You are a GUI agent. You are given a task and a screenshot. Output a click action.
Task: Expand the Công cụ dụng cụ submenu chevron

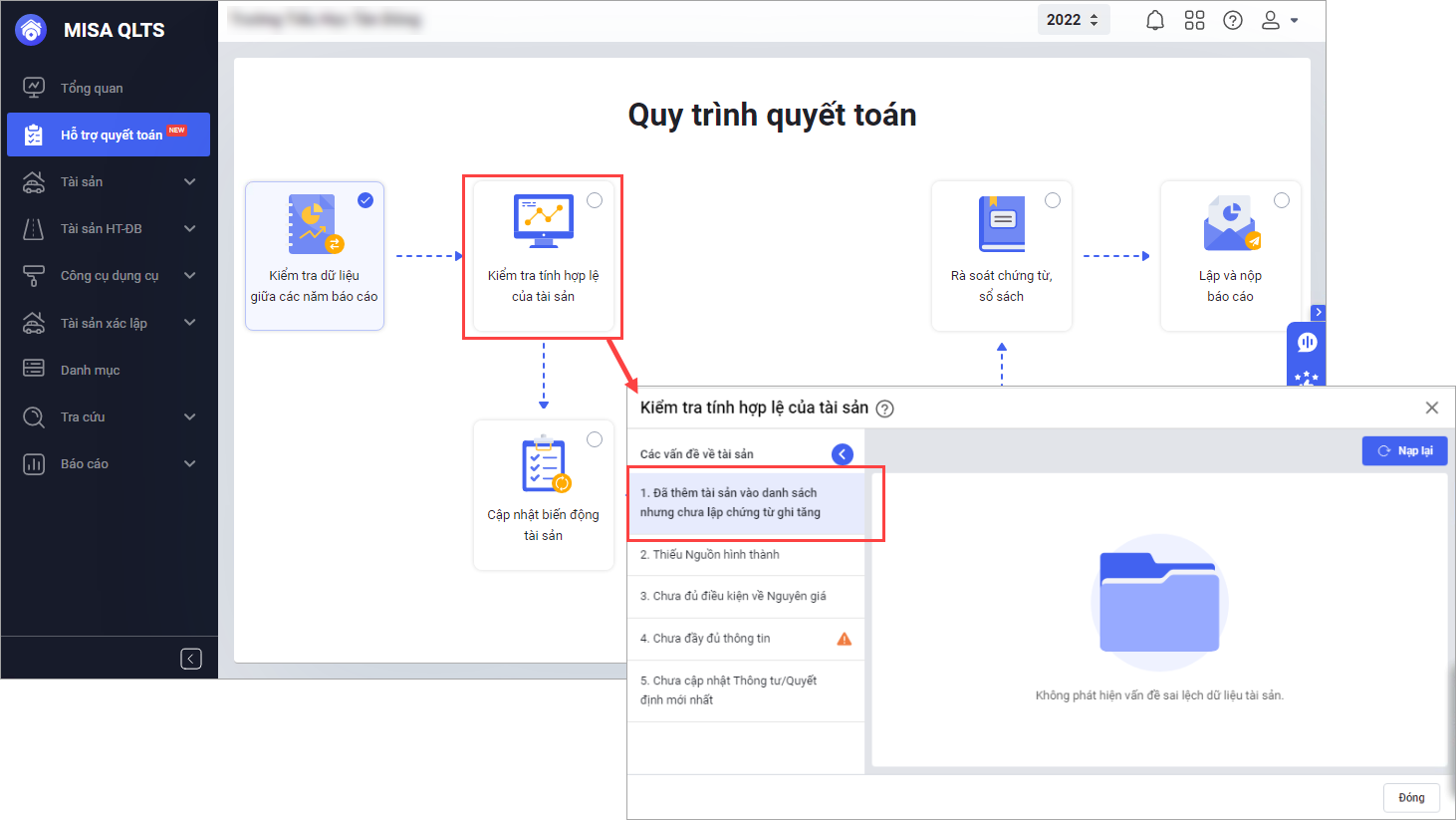point(190,276)
